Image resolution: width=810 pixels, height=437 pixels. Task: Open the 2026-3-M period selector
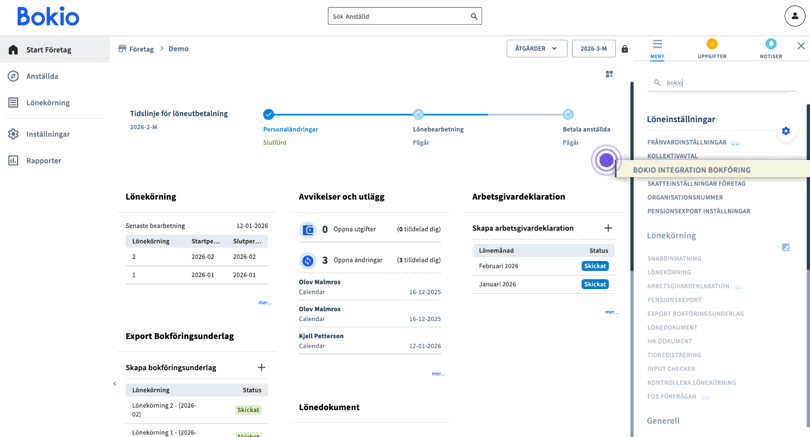pyautogui.click(x=593, y=49)
